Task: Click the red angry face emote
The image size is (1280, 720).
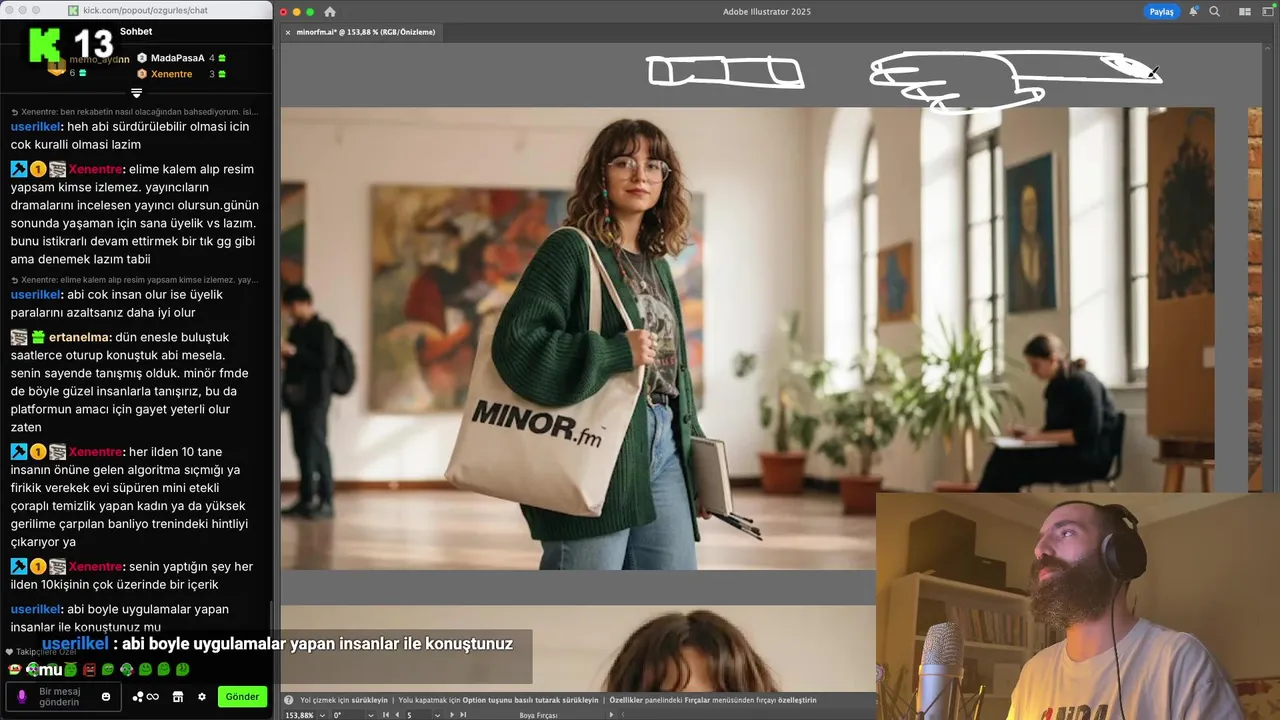Action: (89, 669)
